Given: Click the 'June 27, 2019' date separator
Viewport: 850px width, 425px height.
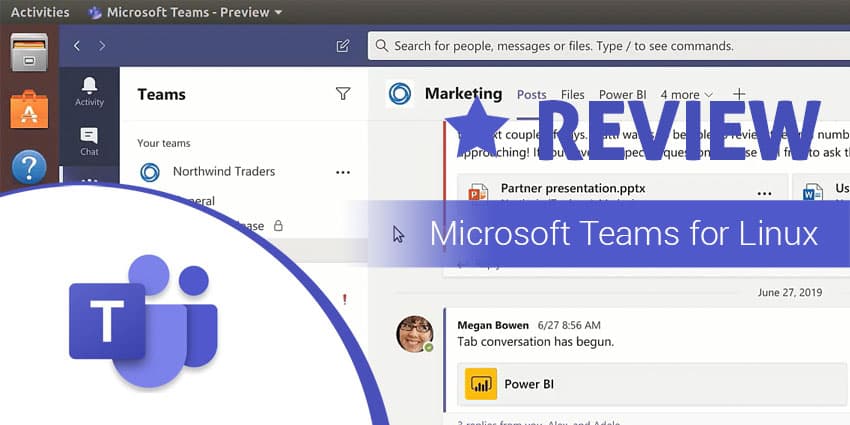Looking at the screenshot, I should tap(790, 293).
